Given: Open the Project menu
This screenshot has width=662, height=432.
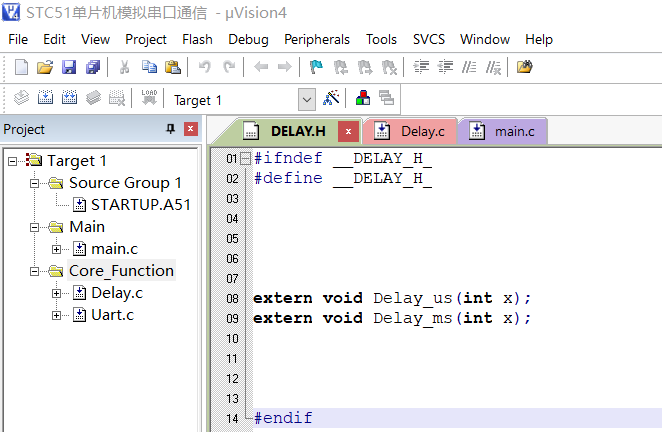Looking at the screenshot, I should point(146,39).
